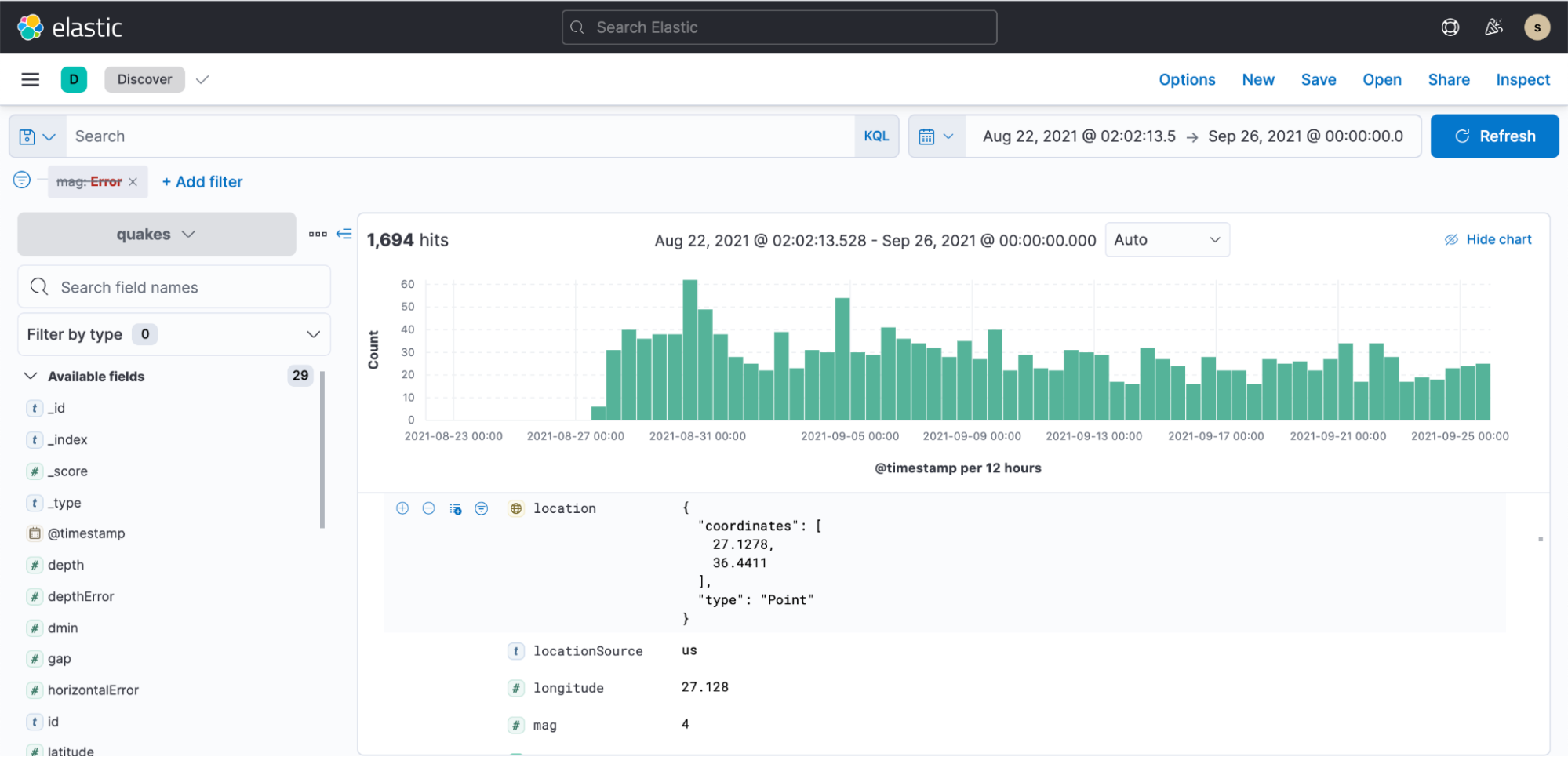The width and height of the screenshot is (1568, 757).
Task: Click the magnifier in field search
Action: point(39,287)
